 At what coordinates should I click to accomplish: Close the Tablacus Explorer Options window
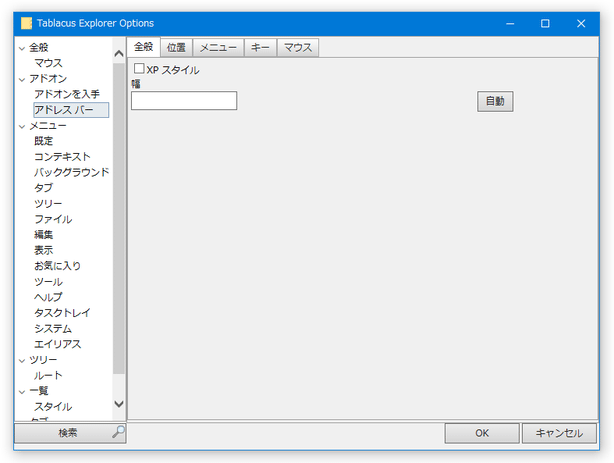pos(581,24)
